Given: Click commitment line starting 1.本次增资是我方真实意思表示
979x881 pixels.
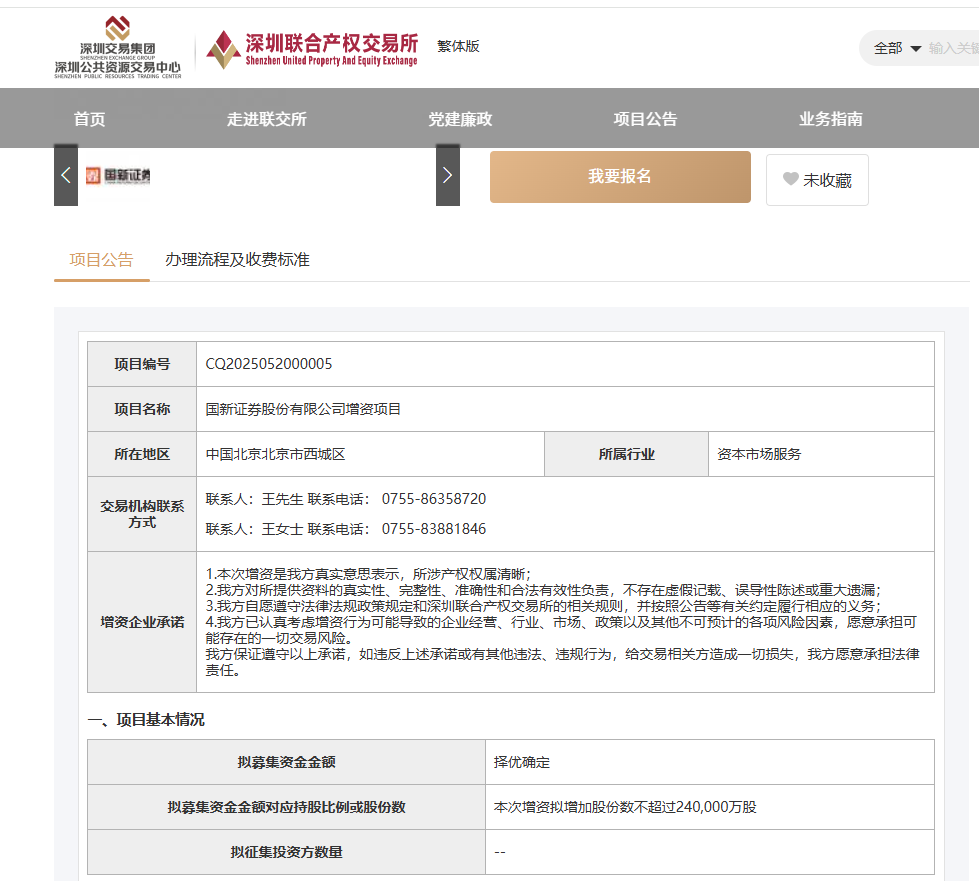Looking at the screenshot, I should pos(368,574).
